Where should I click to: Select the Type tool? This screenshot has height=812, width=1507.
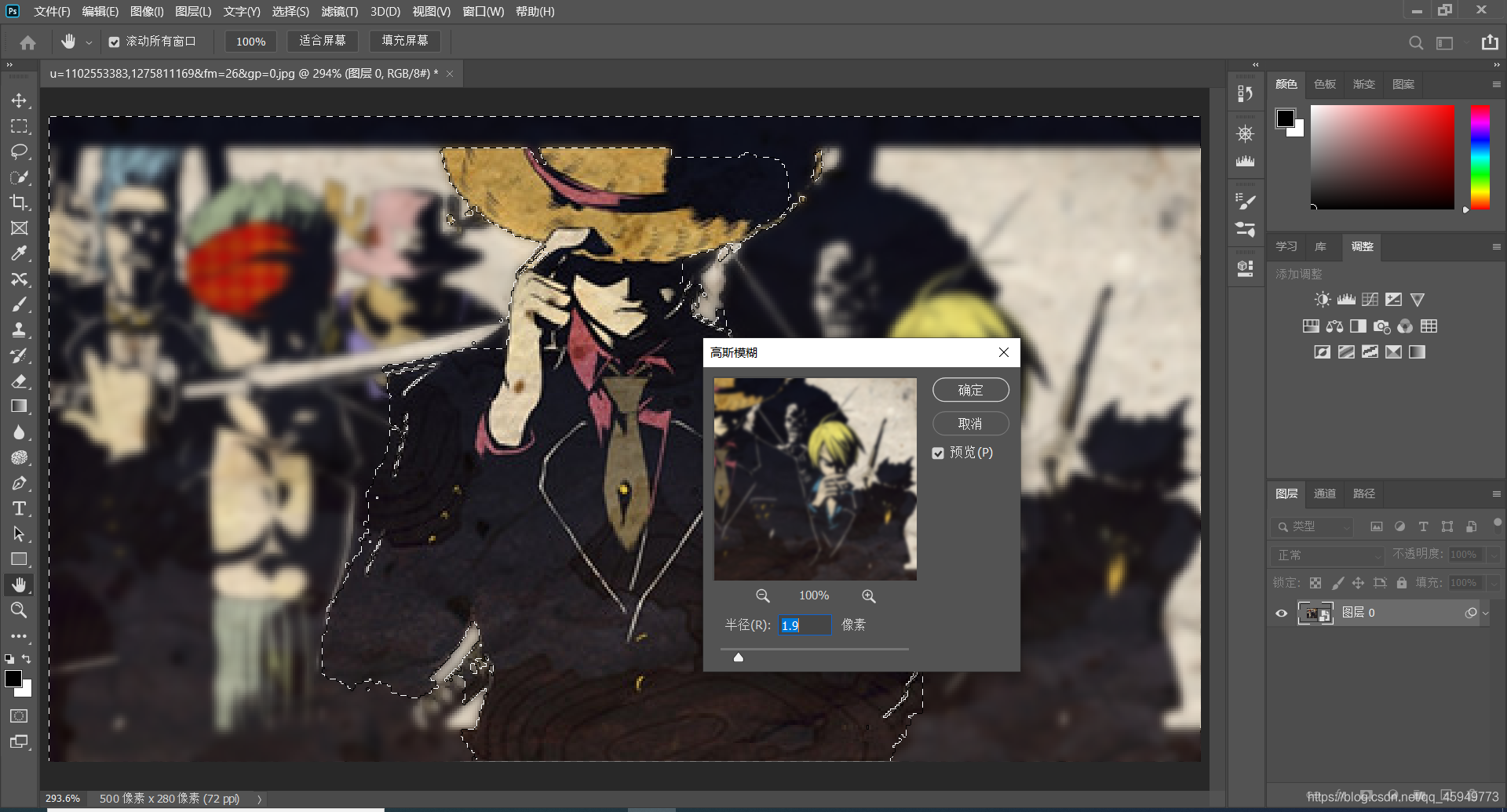point(19,508)
